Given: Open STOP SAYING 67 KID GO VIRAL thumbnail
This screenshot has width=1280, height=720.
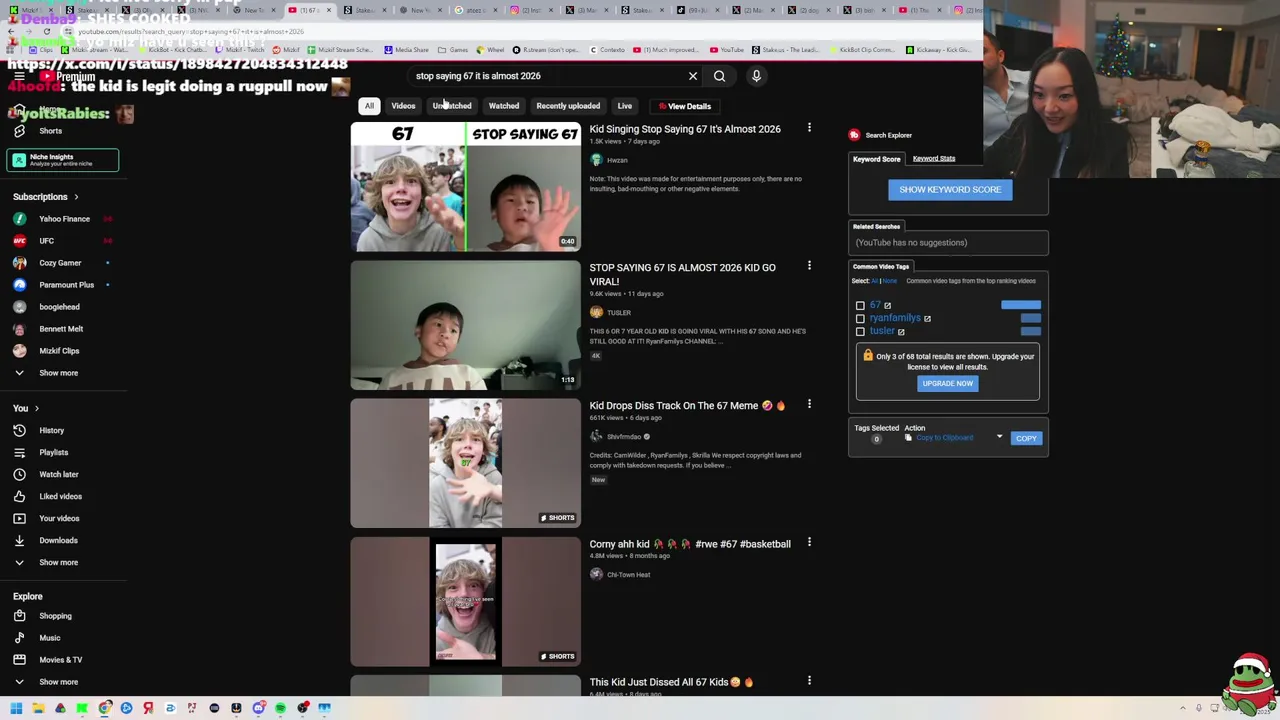Looking at the screenshot, I should coord(465,325).
